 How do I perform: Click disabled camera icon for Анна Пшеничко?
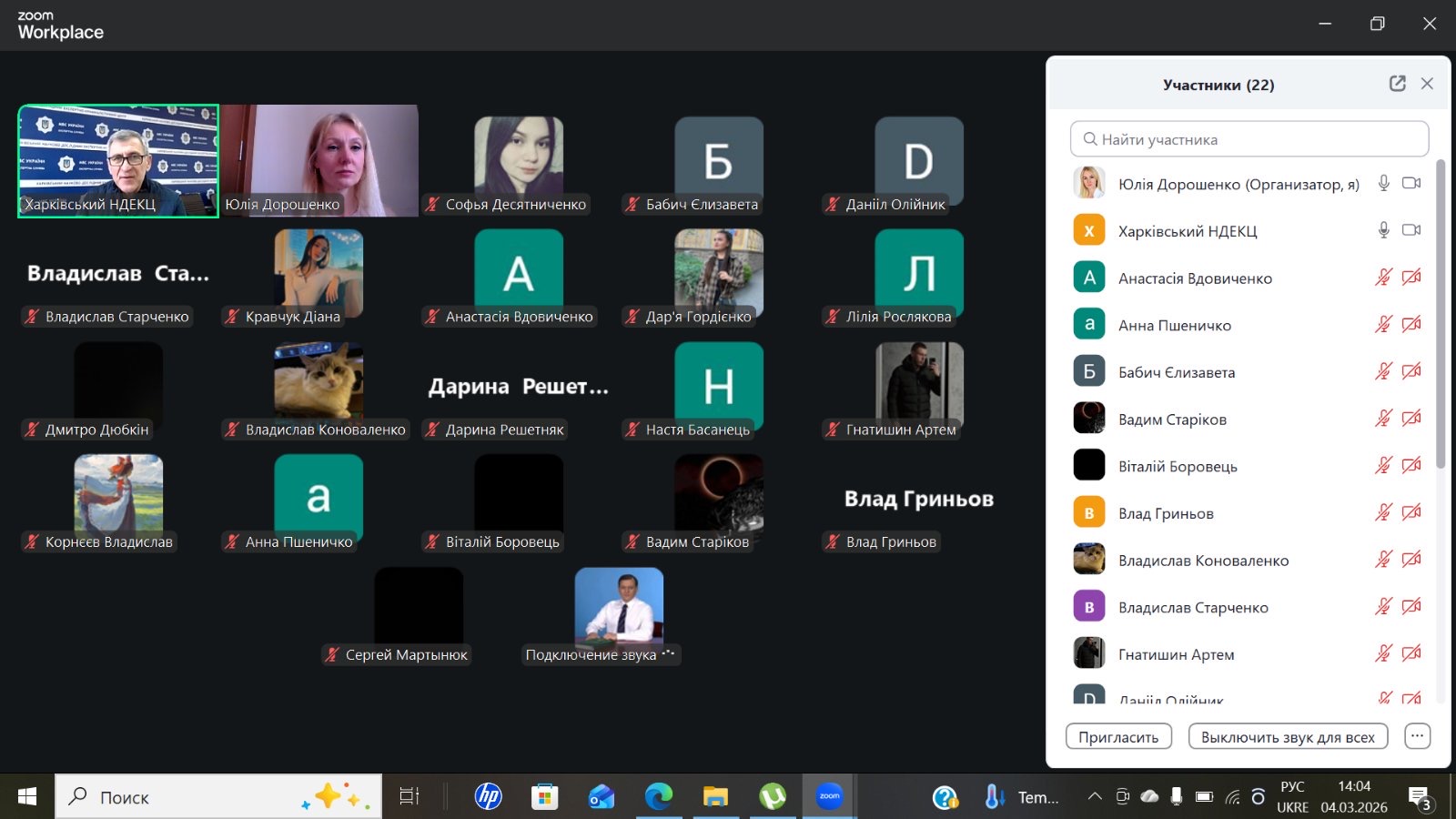pos(1411,324)
